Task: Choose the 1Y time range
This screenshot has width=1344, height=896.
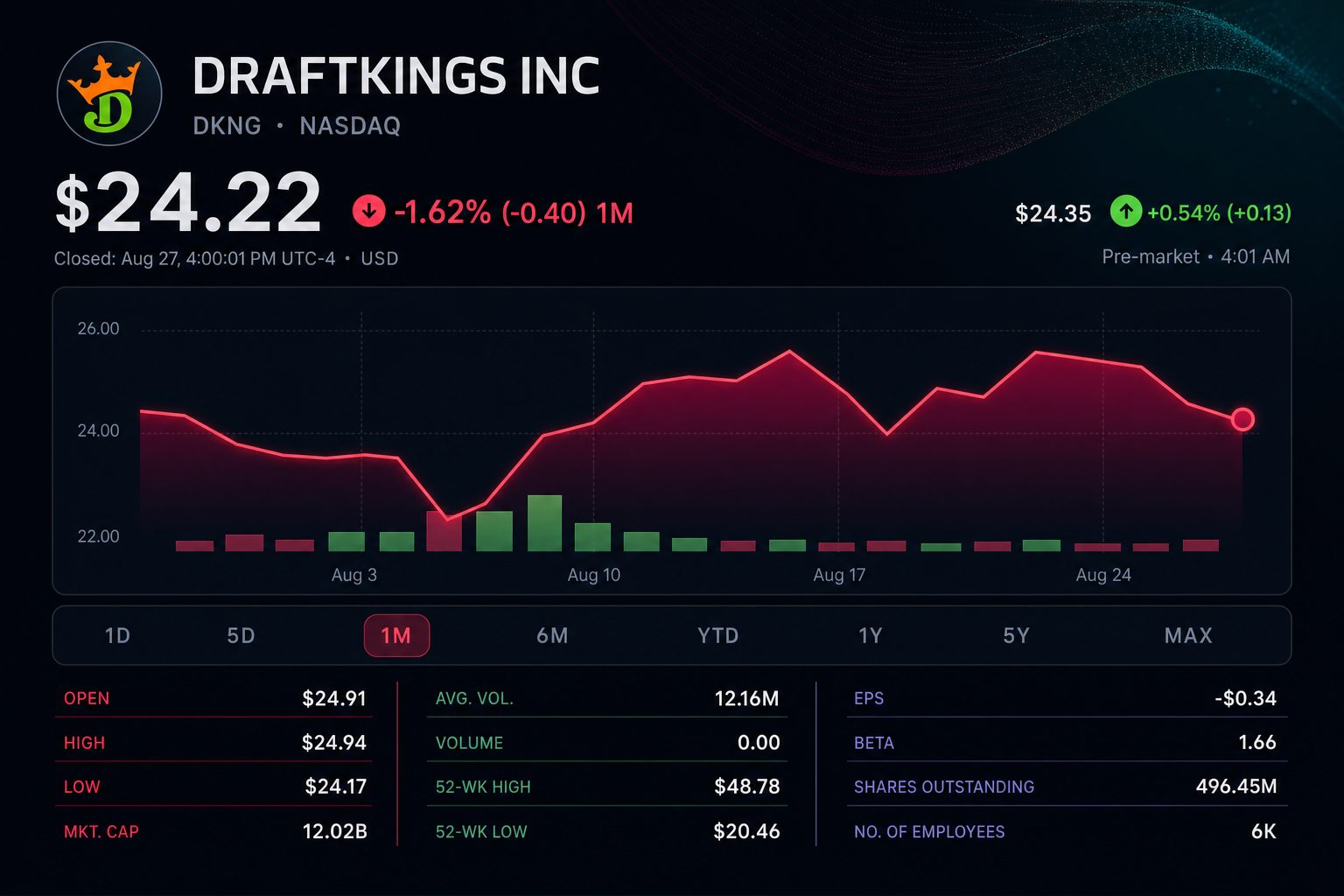Action: click(870, 635)
